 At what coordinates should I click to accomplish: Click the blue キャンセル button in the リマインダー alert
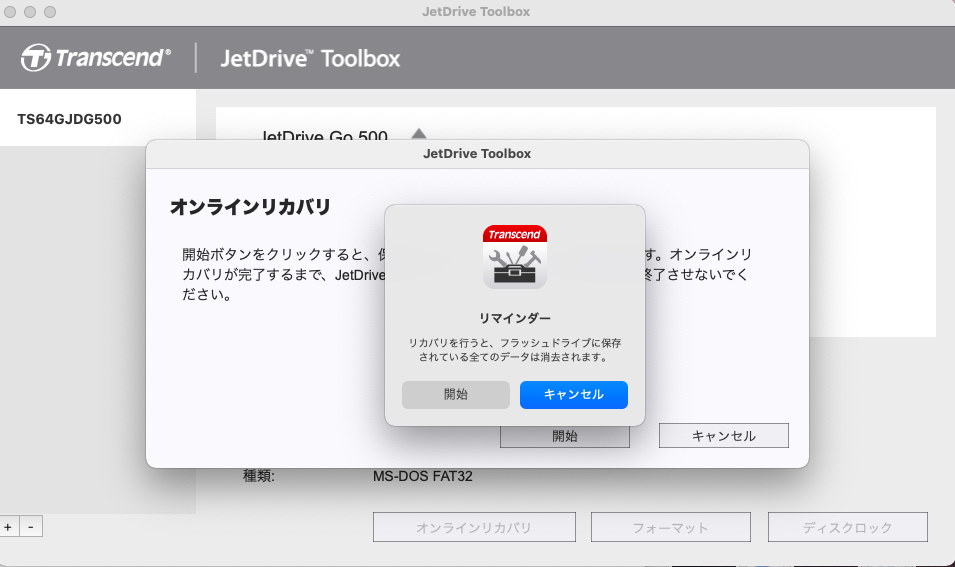(574, 395)
